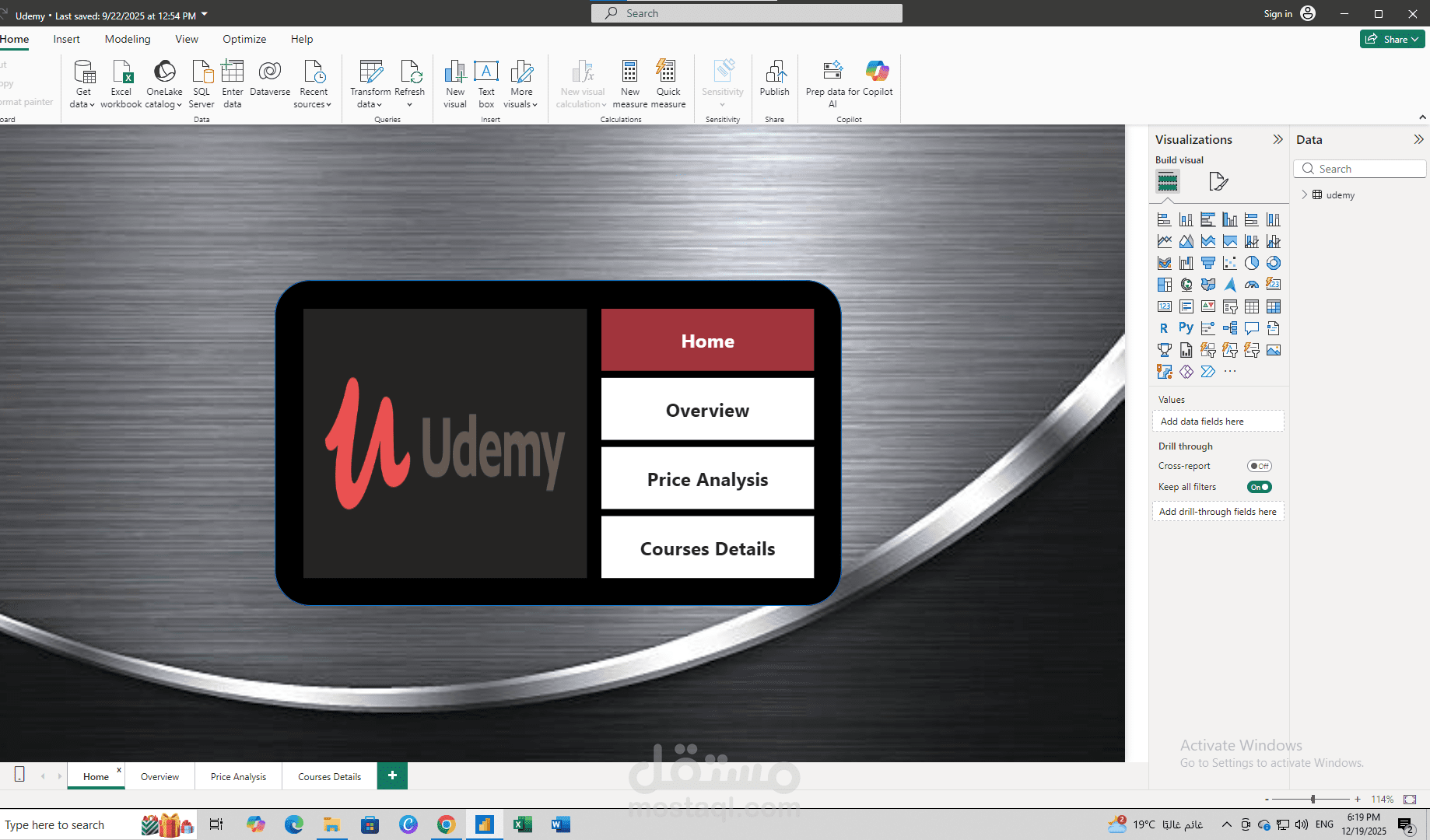Click the Overview button on the canvas
This screenshot has width=1430, height=840.
point(707,410)
